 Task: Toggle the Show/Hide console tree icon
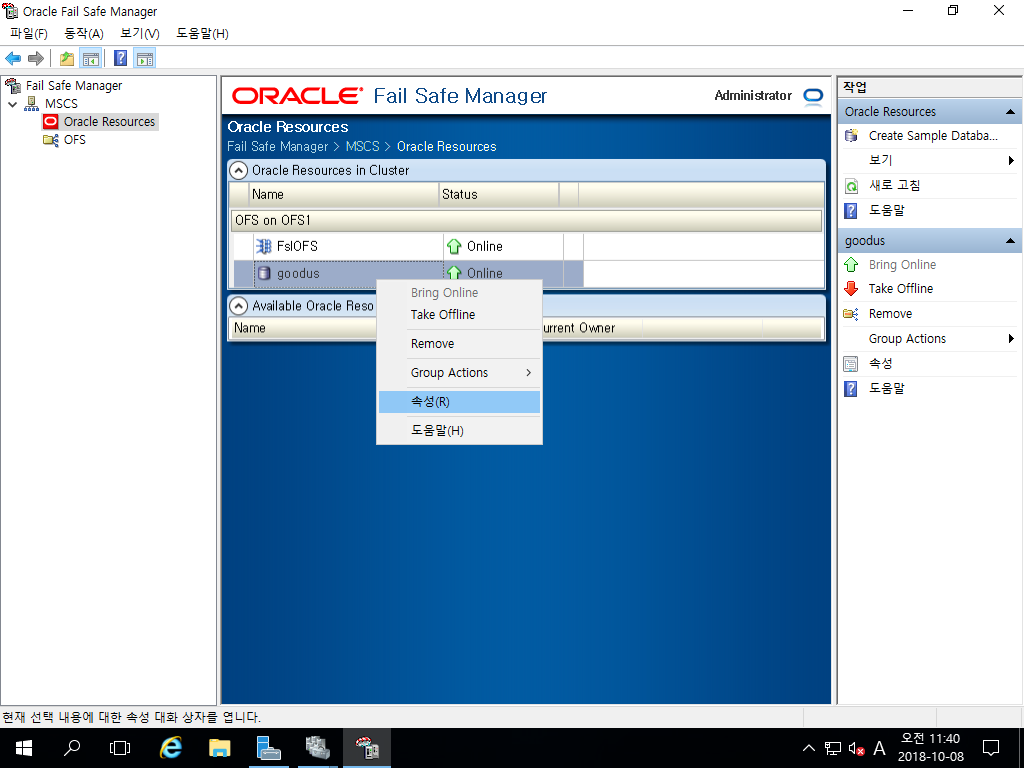91,59
